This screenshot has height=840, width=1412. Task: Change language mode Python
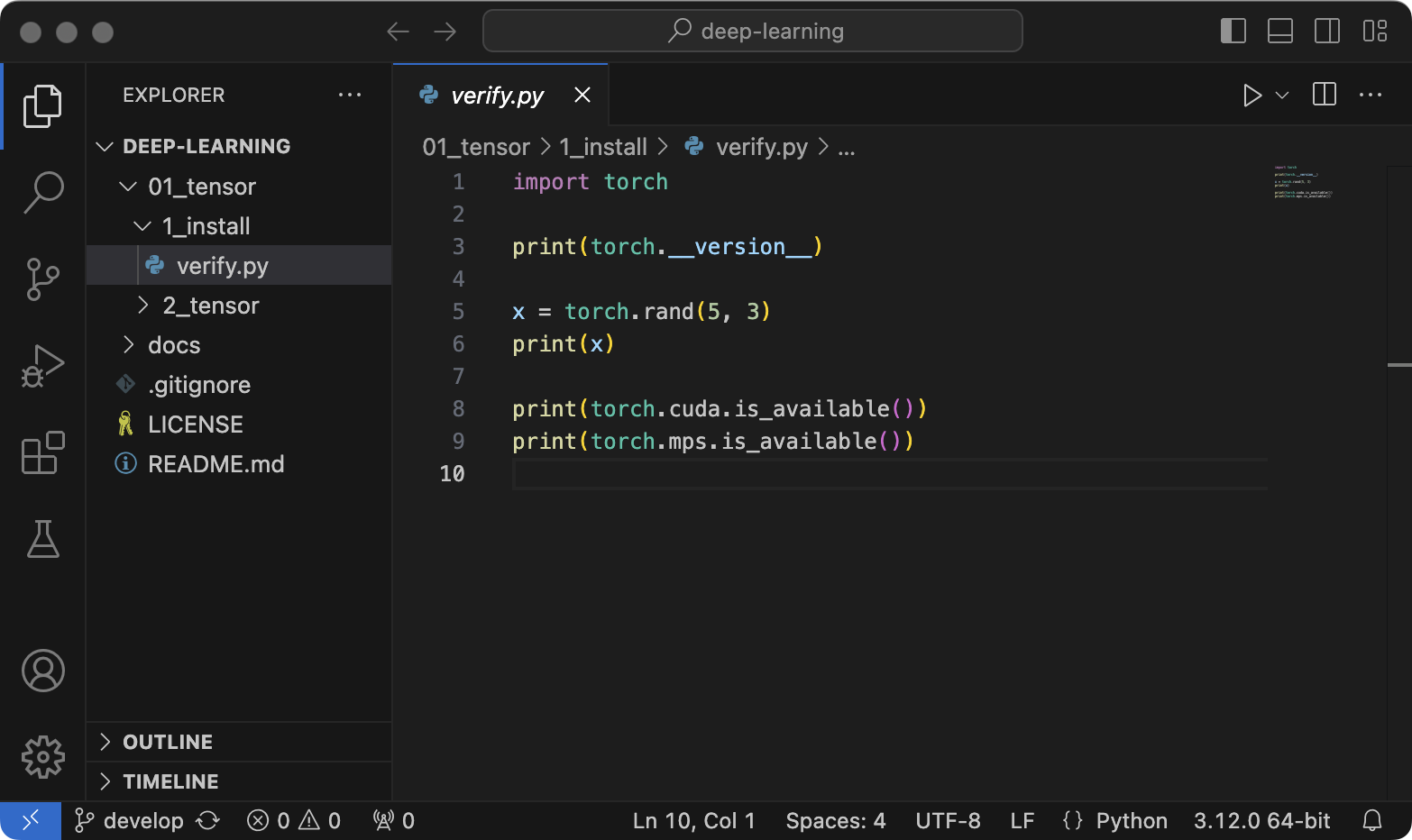pos(1132,820)
